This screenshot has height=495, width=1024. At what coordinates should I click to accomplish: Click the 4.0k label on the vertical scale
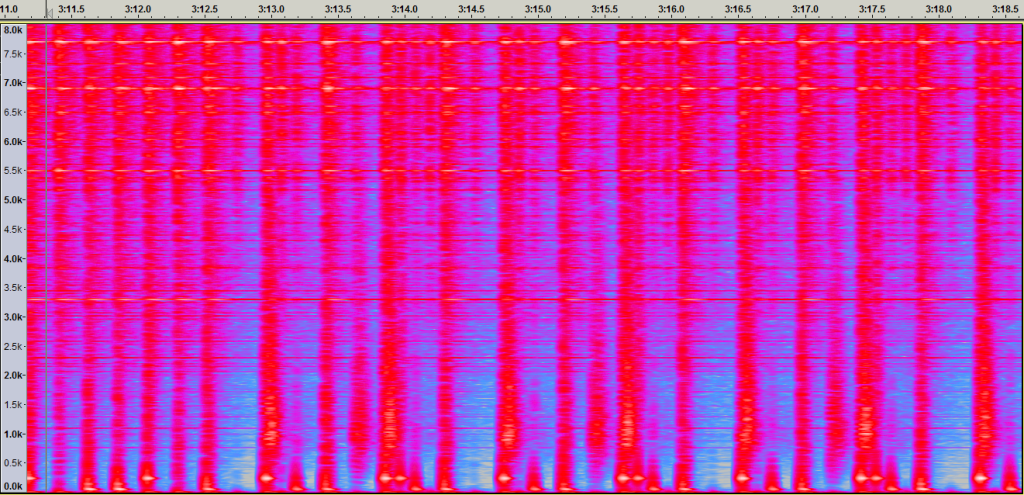click(13, 259)
